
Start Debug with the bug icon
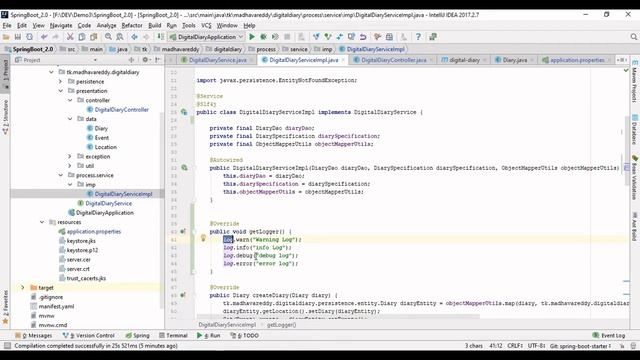(x=264, y=37)
